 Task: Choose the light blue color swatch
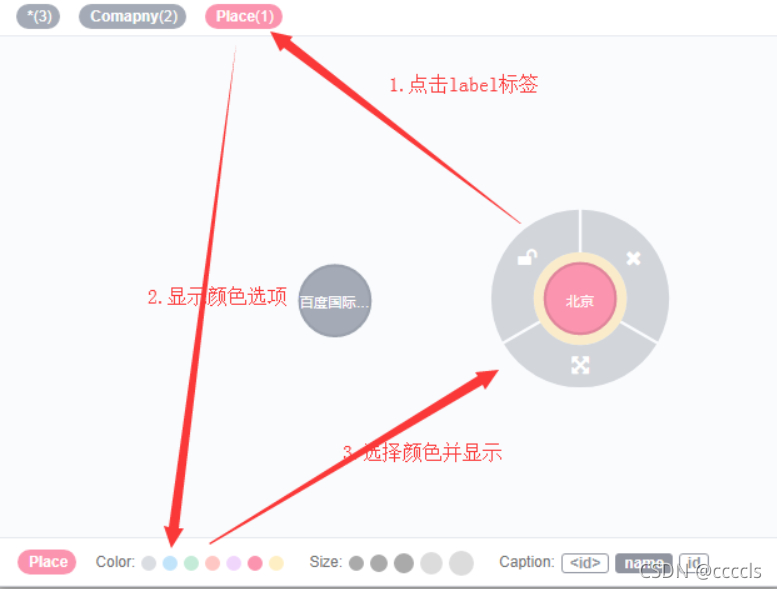click(170, 563)
